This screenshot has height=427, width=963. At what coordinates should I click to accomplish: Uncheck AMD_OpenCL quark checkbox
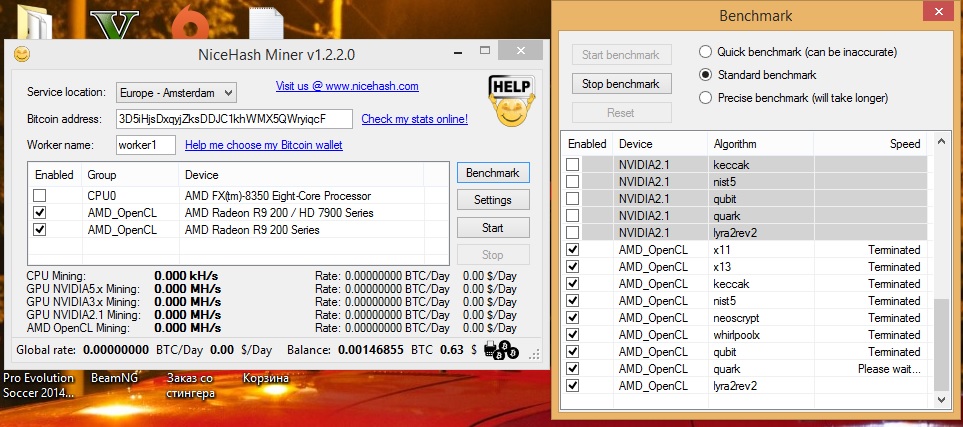572,369
